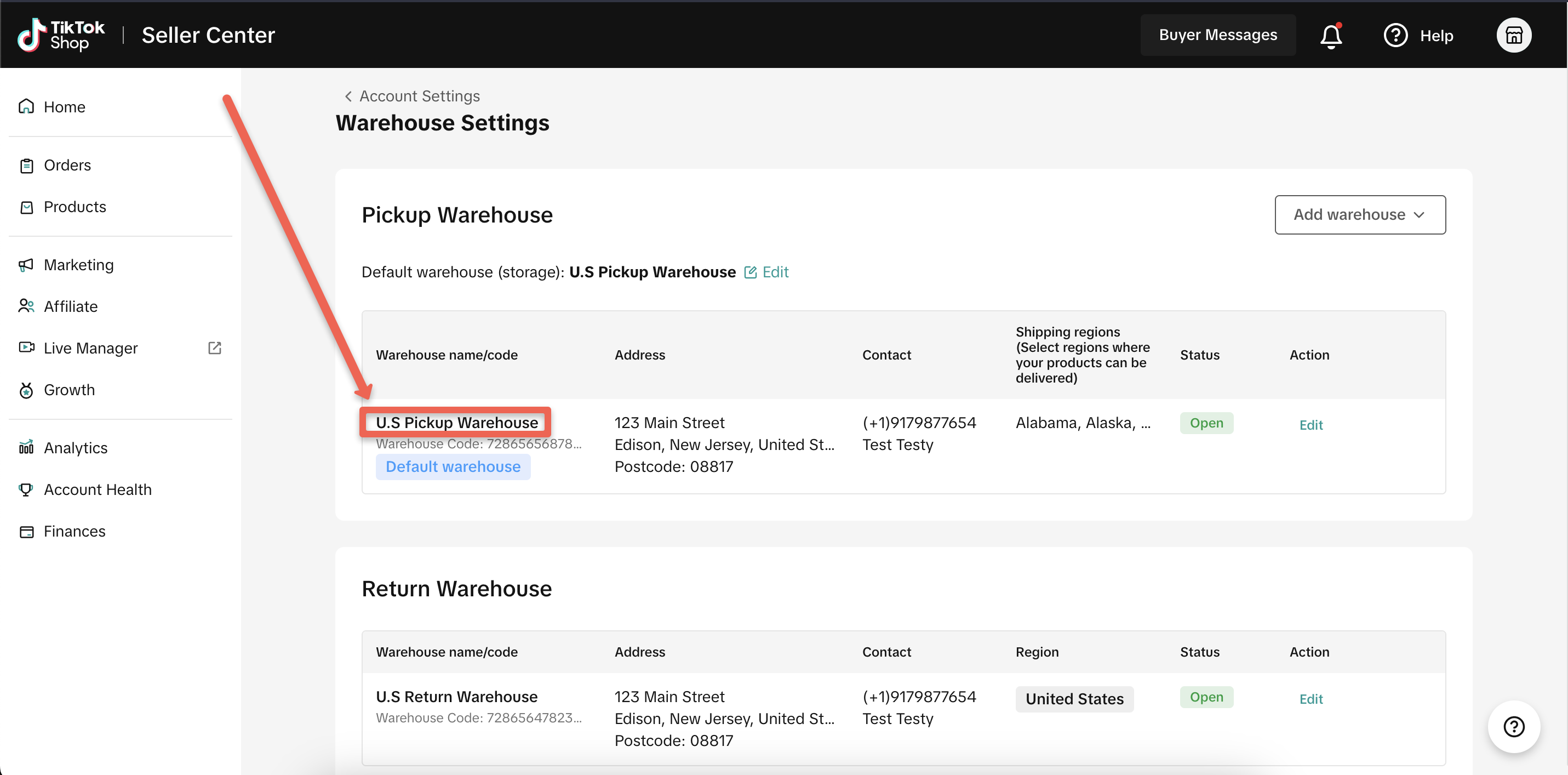Click the Analytics chart icon

[x=26, y=447]
